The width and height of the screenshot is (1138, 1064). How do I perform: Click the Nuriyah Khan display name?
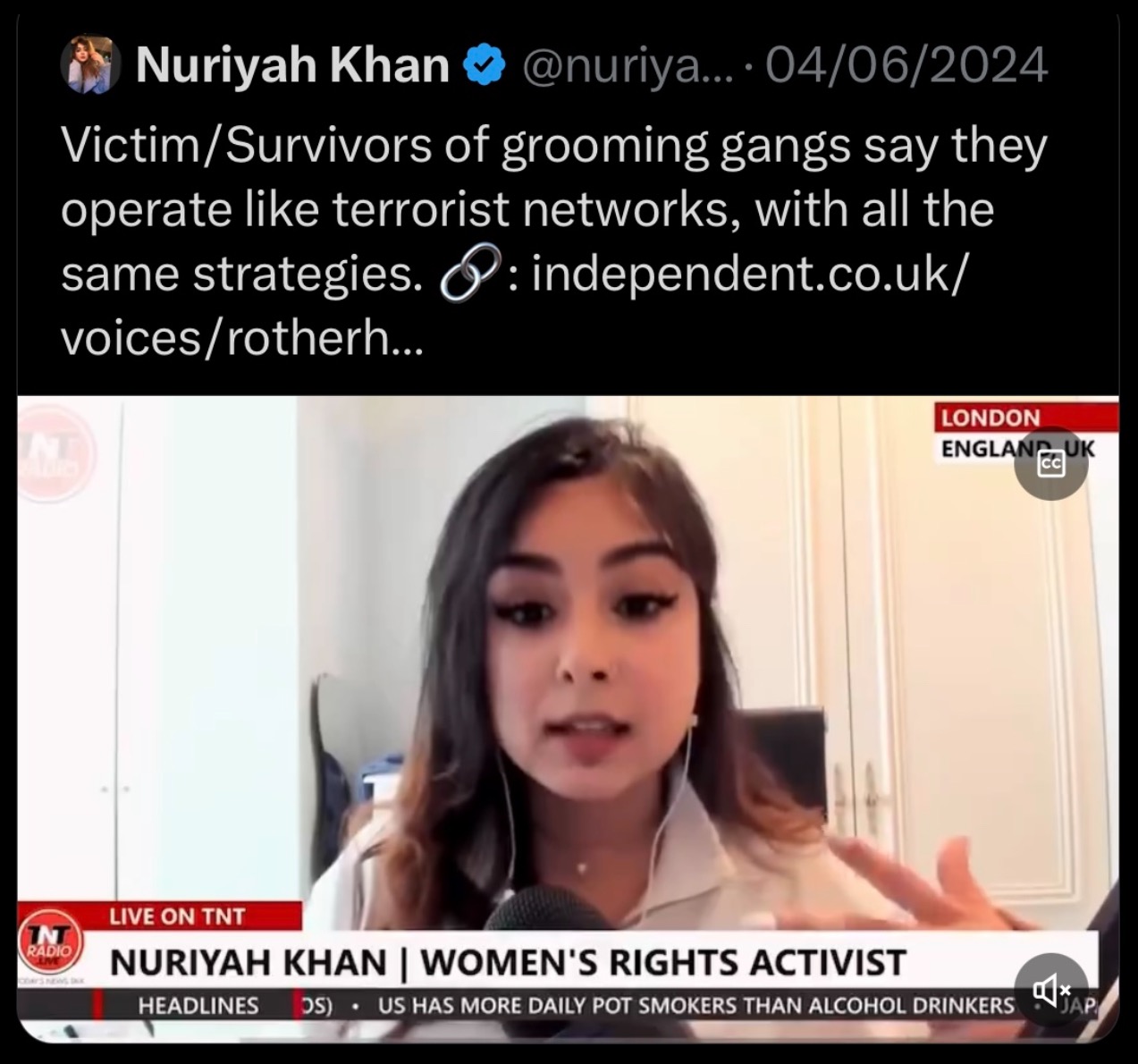(293, 65)
